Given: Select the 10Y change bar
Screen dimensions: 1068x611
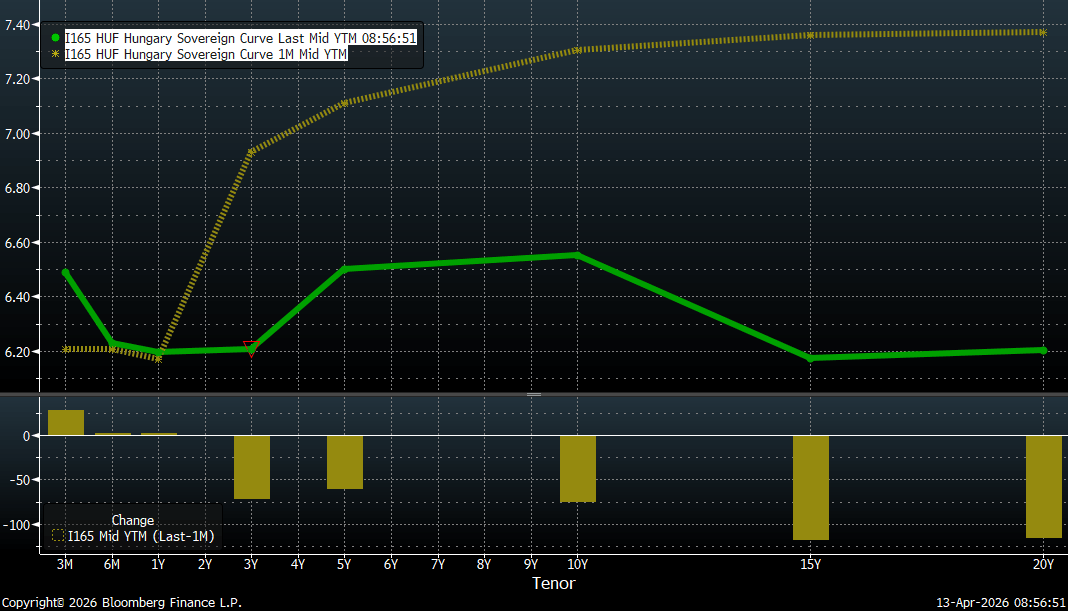Looking at the screenshot, I should [577, 468].
